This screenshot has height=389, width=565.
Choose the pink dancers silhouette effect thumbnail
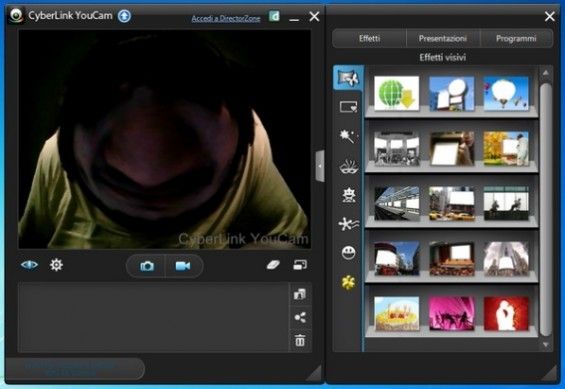(x=451, y=314)
